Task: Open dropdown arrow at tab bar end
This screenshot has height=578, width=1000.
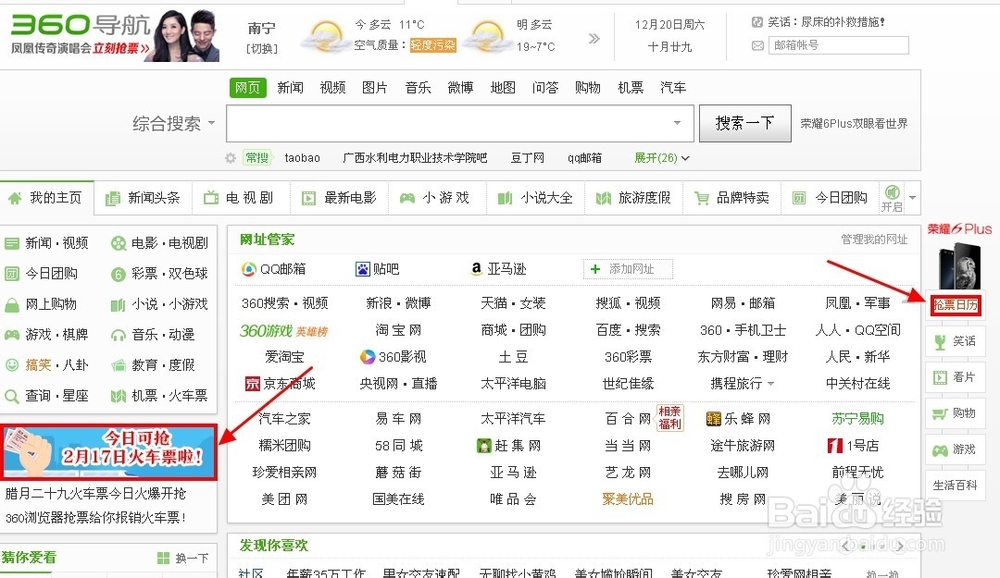Action: tap(913, 198)
